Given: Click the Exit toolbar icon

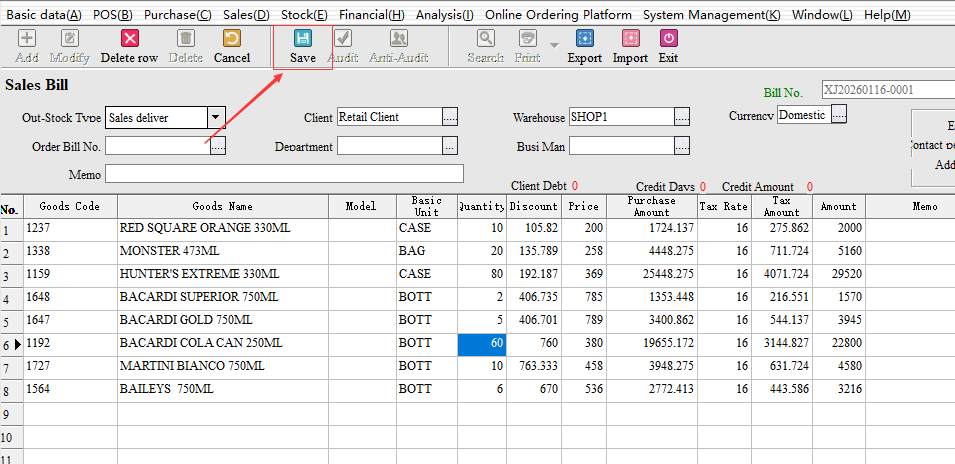Looking at the screenshot, I should 668,39.
